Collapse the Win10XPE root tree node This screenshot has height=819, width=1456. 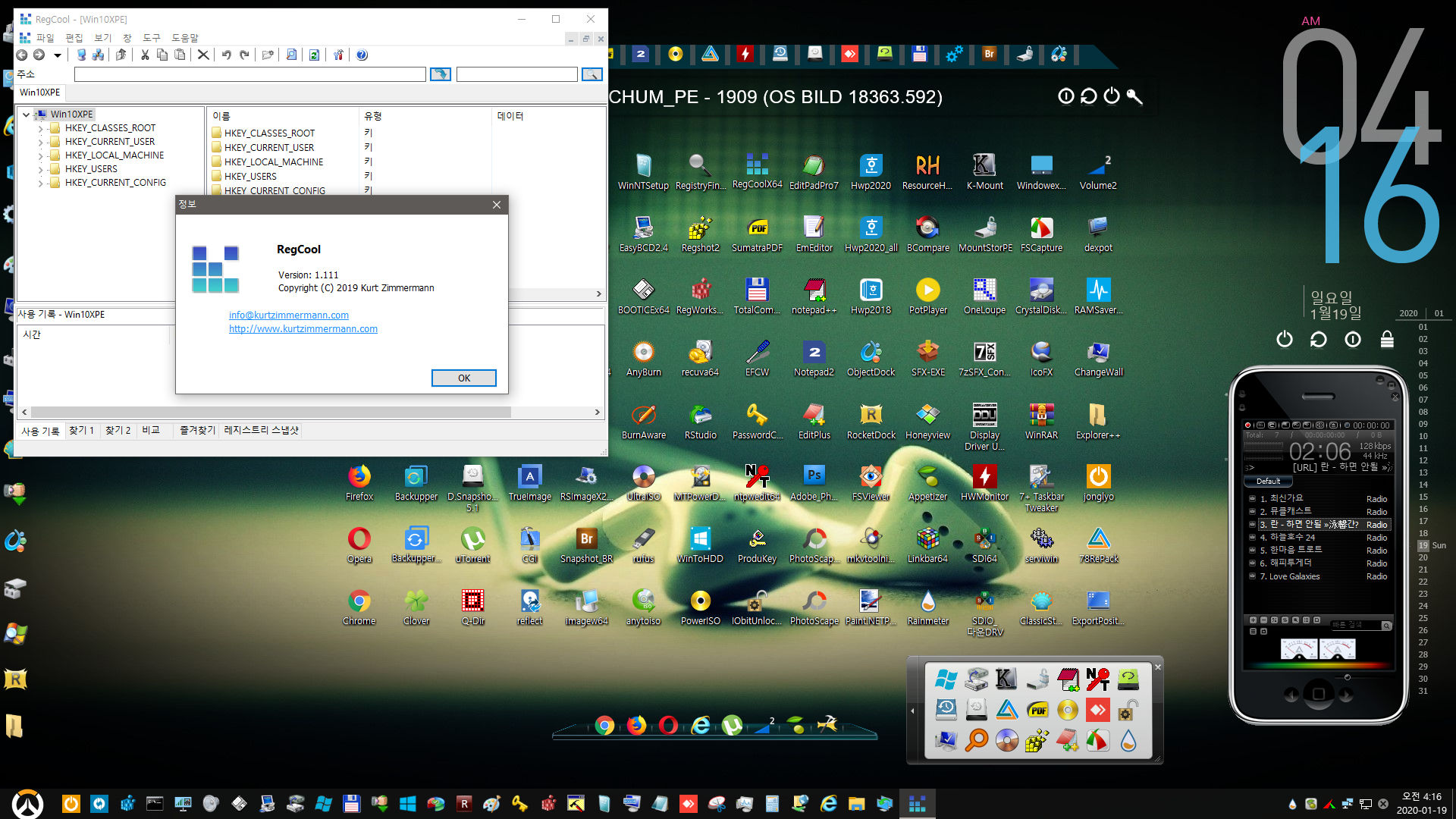pyautogui.click(x=27, y=115)
